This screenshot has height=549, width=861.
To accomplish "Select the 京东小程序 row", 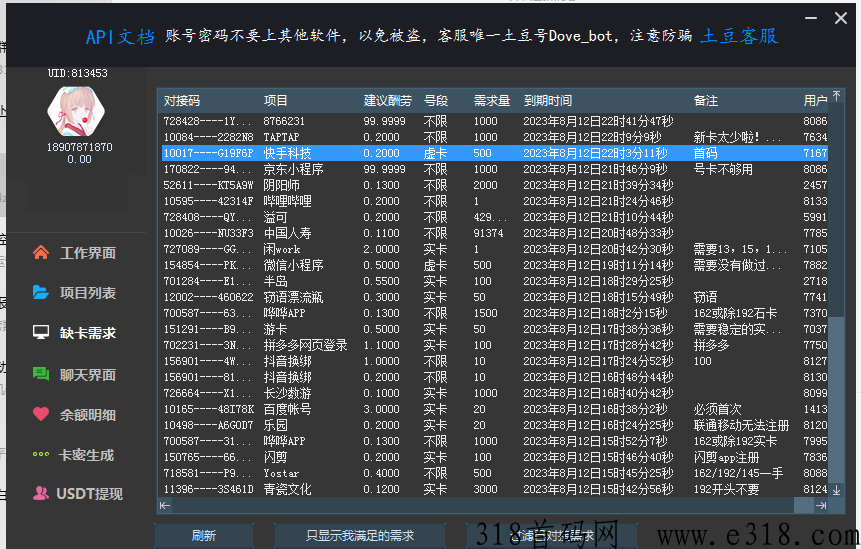I will click(494, 169).
